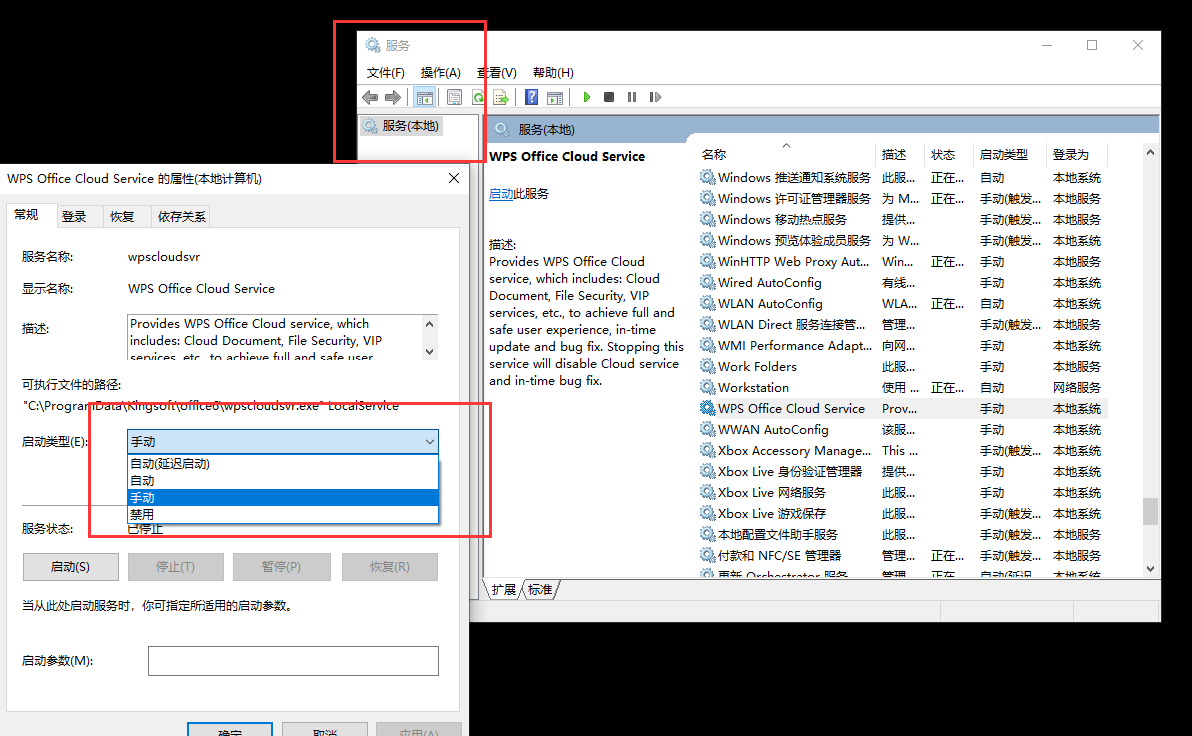
Task: Sort services by 状态 column header
Action: 948,154
